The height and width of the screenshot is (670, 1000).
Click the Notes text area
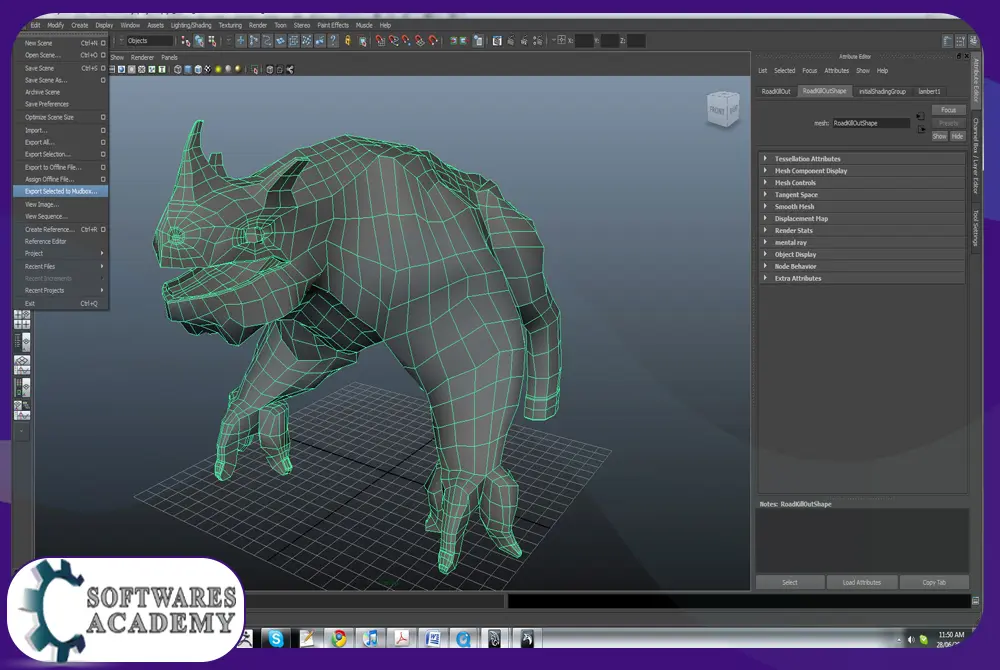click(x=862, y=541)
